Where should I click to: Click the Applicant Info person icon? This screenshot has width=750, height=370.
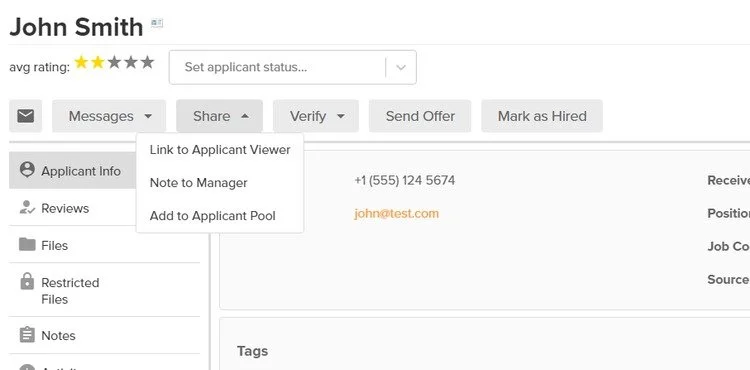[27, 169]
